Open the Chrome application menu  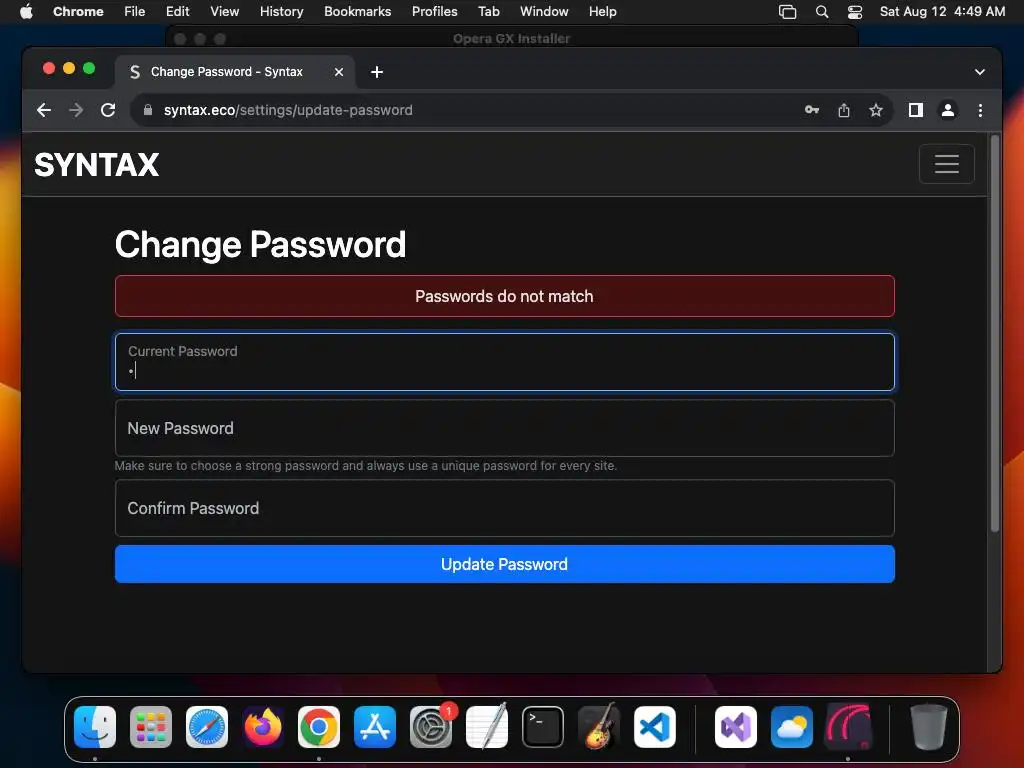[x=78, y=12]
